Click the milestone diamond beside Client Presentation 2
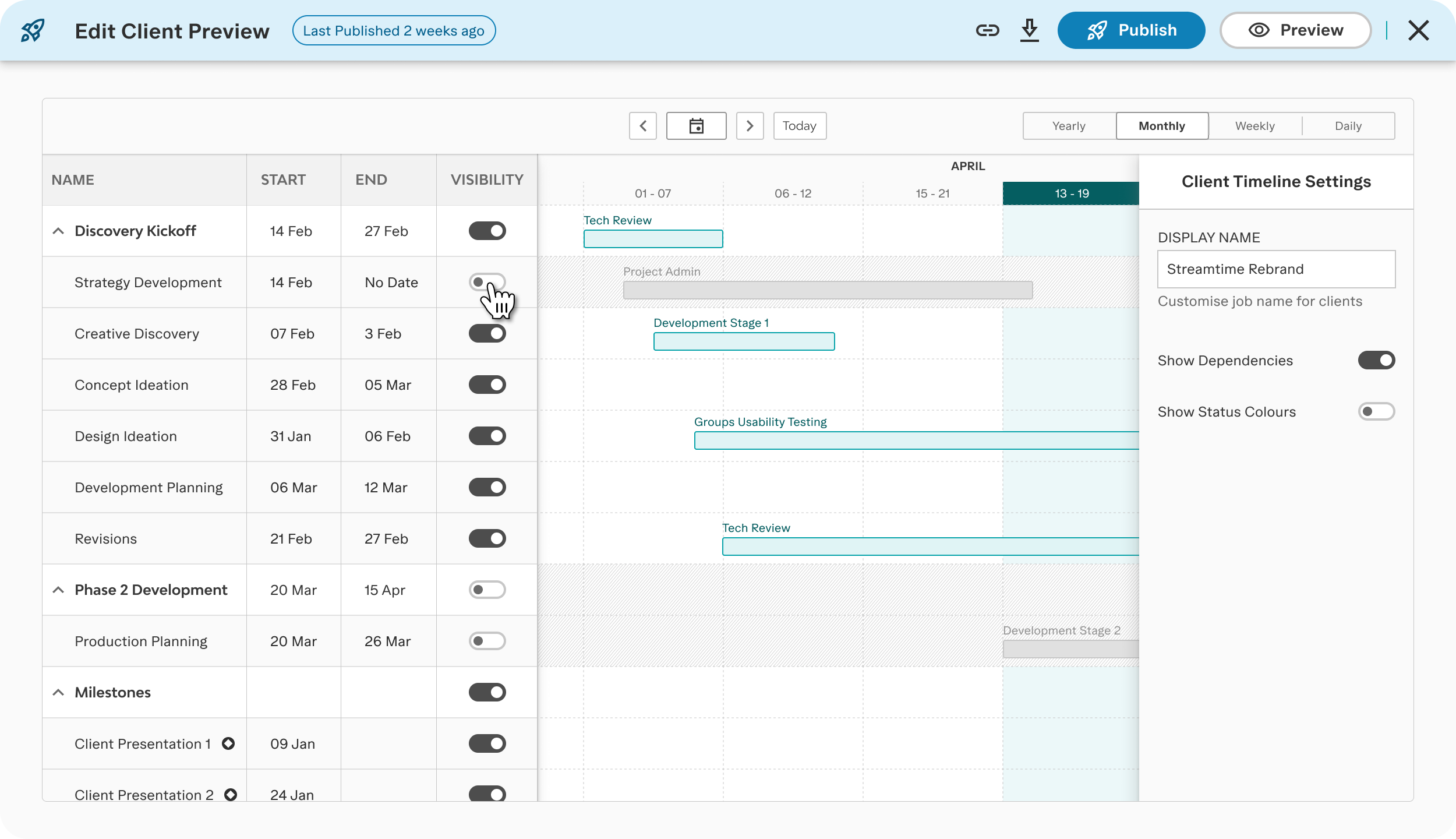 (x=231, y=794)
